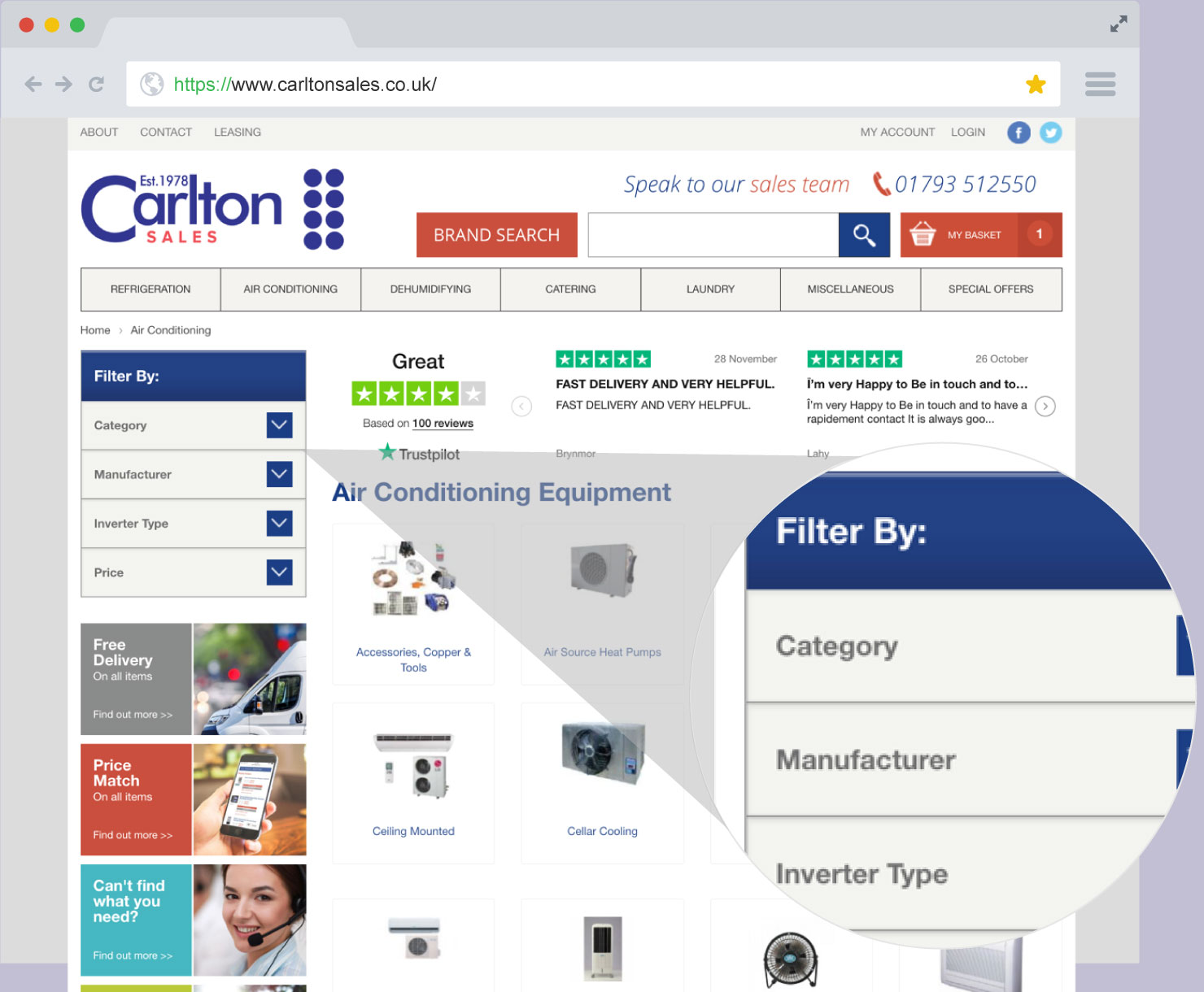Screen dimensions: 1204x992
Task: Click the wall-mounted unit product image
Action: 414,938
